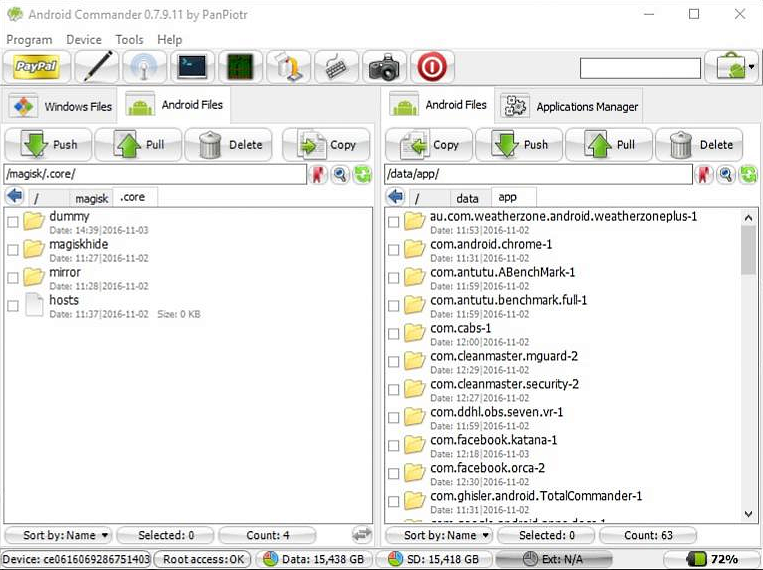
Task: Click the right list scrollbar down arrow
Action: pyautogui.click(x=748, y=514)
